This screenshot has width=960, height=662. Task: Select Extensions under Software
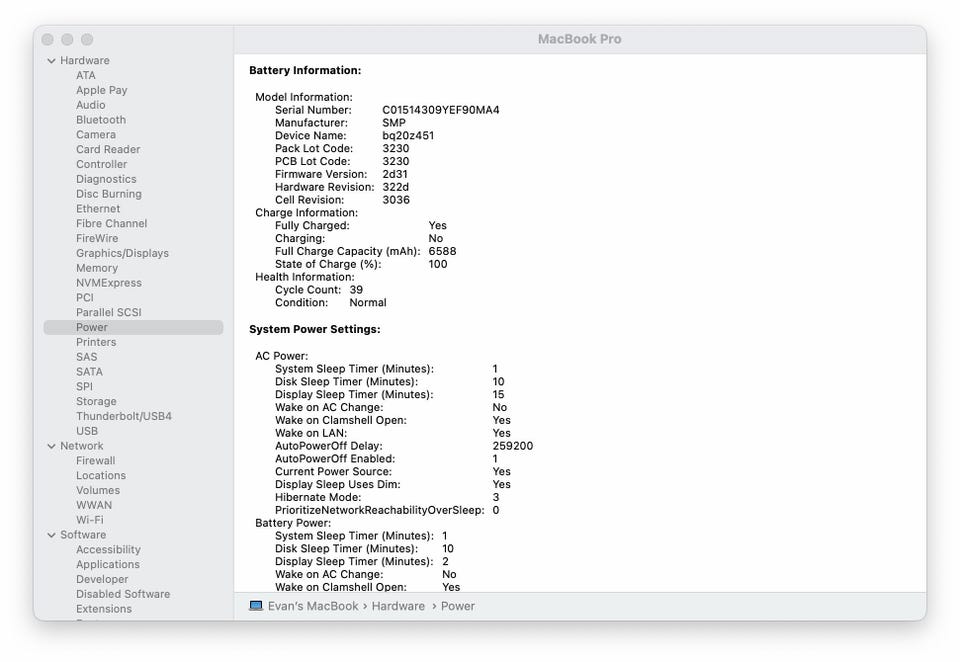click(x=104, y=609)
